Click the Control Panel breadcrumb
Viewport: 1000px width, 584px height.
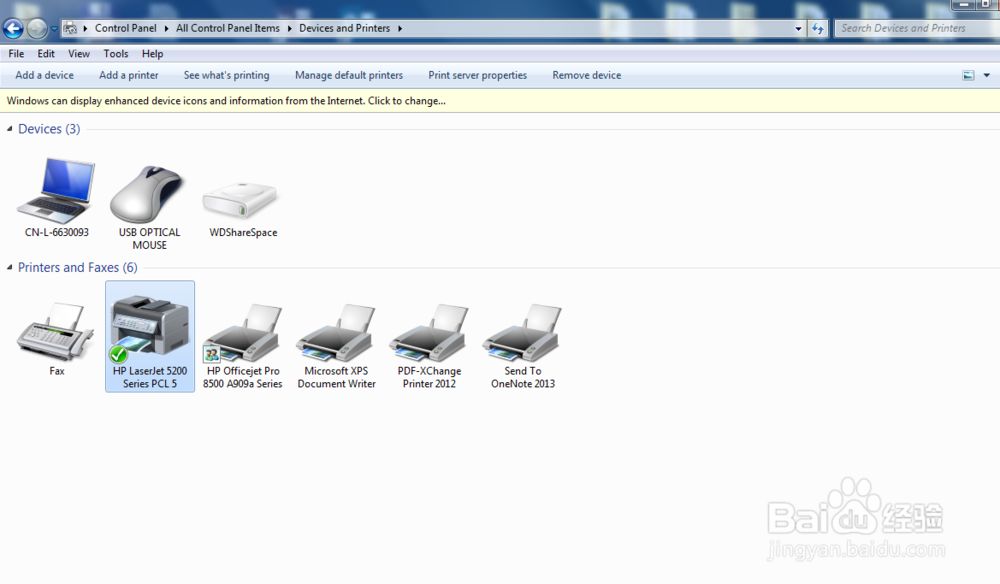126,28
